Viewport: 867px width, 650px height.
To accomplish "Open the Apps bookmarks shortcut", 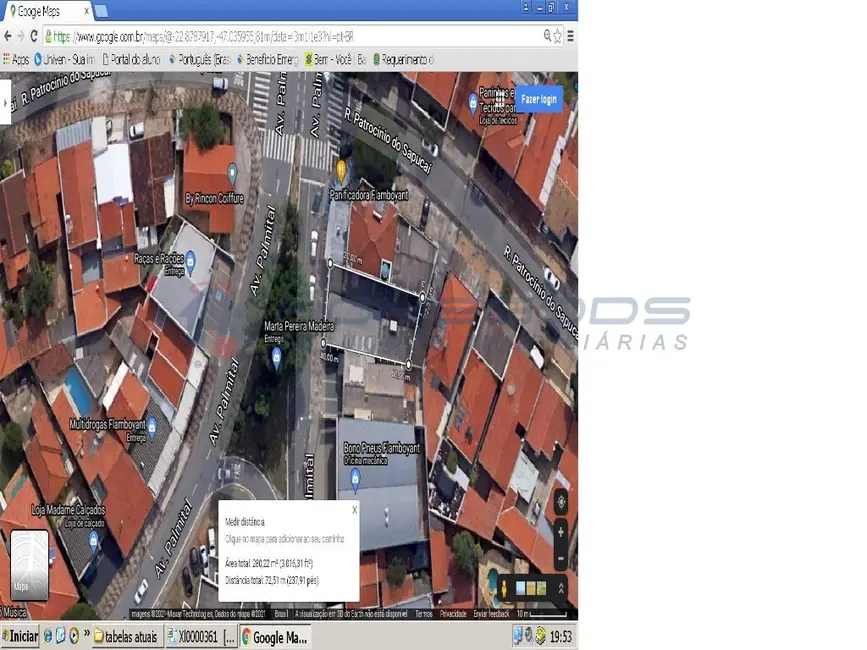I will [15, 59].
